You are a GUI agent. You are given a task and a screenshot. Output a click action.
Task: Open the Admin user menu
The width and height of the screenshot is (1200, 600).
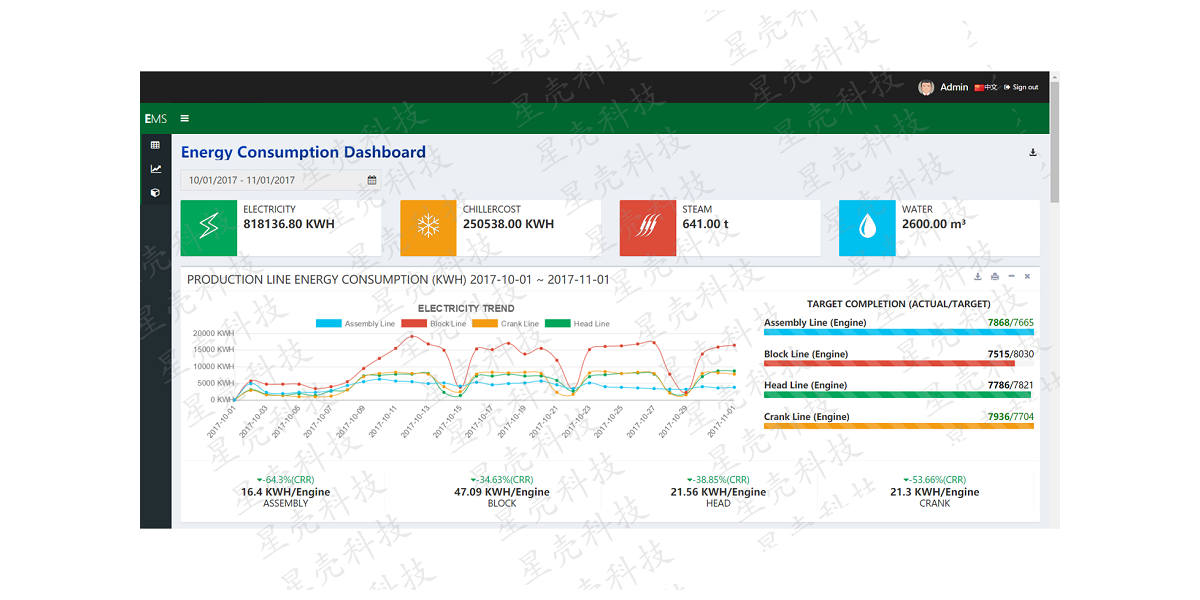[954, 87]
